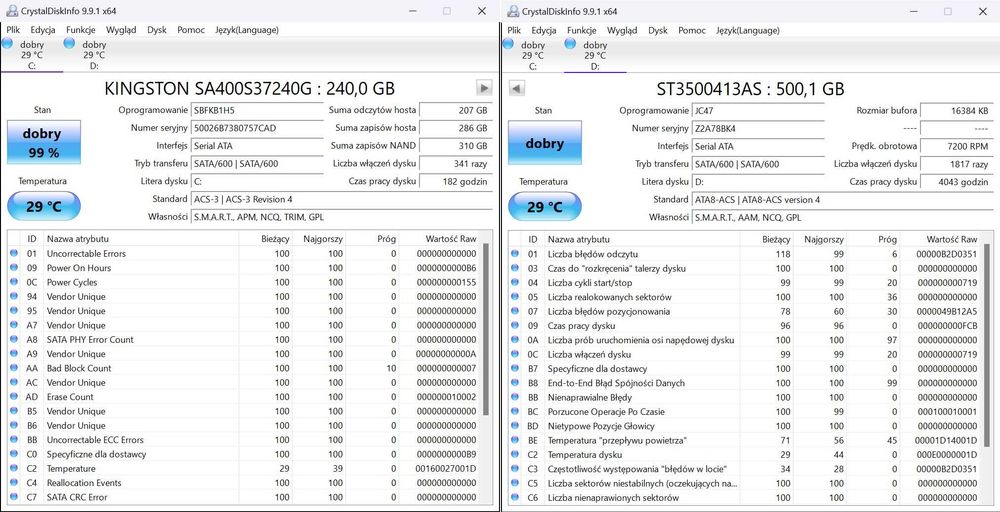Viewport: 1000px width, 512px height.
Task: Click status dot of Bad Block Count row
Action: 14,368
